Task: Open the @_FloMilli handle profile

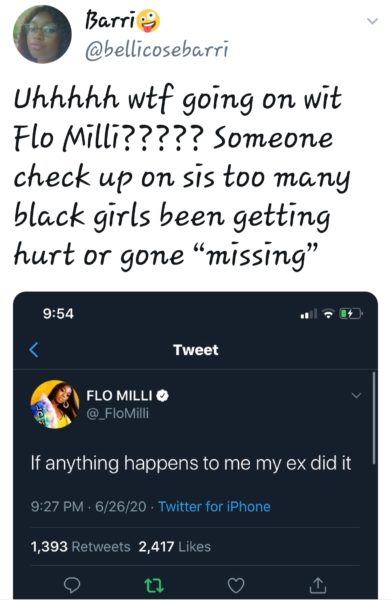Action: [x=117, y=413]
